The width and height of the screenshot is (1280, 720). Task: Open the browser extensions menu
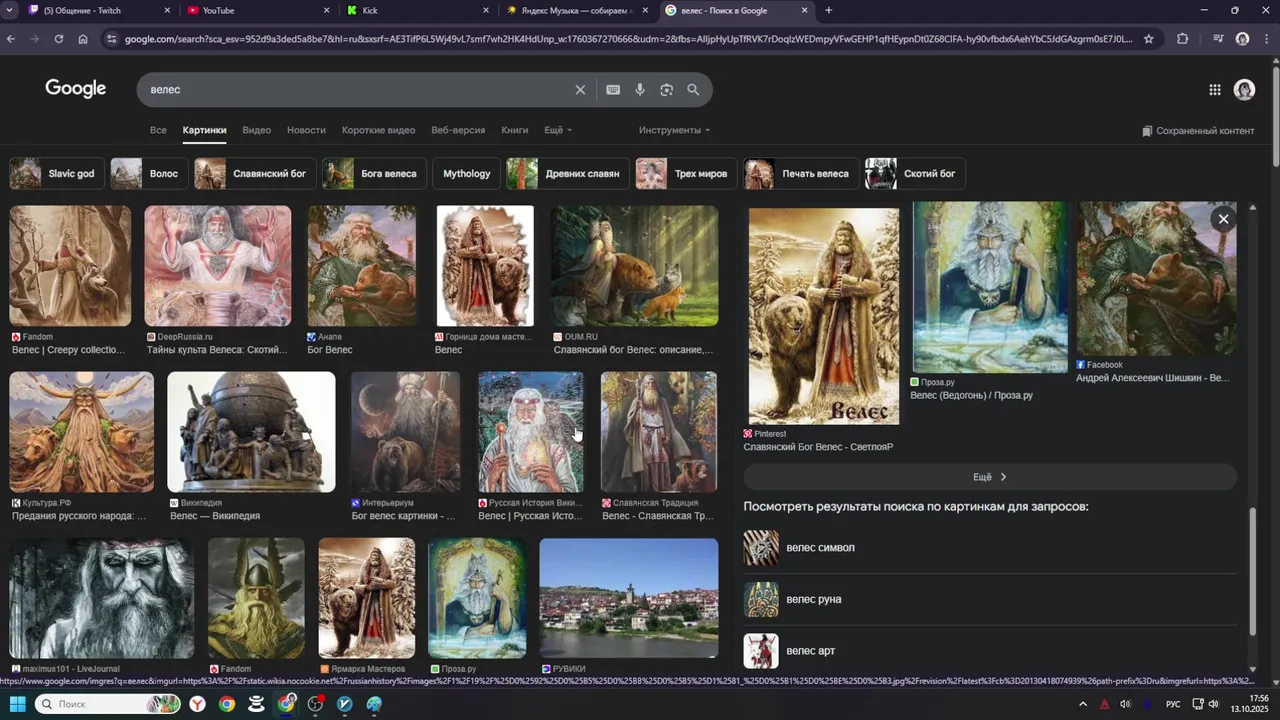pyautogui.click(x=1183, y=39)
